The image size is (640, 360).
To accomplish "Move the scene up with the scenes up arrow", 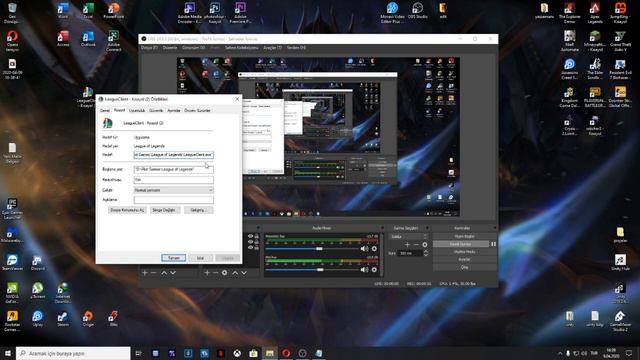I will click(x=164, y=273).
